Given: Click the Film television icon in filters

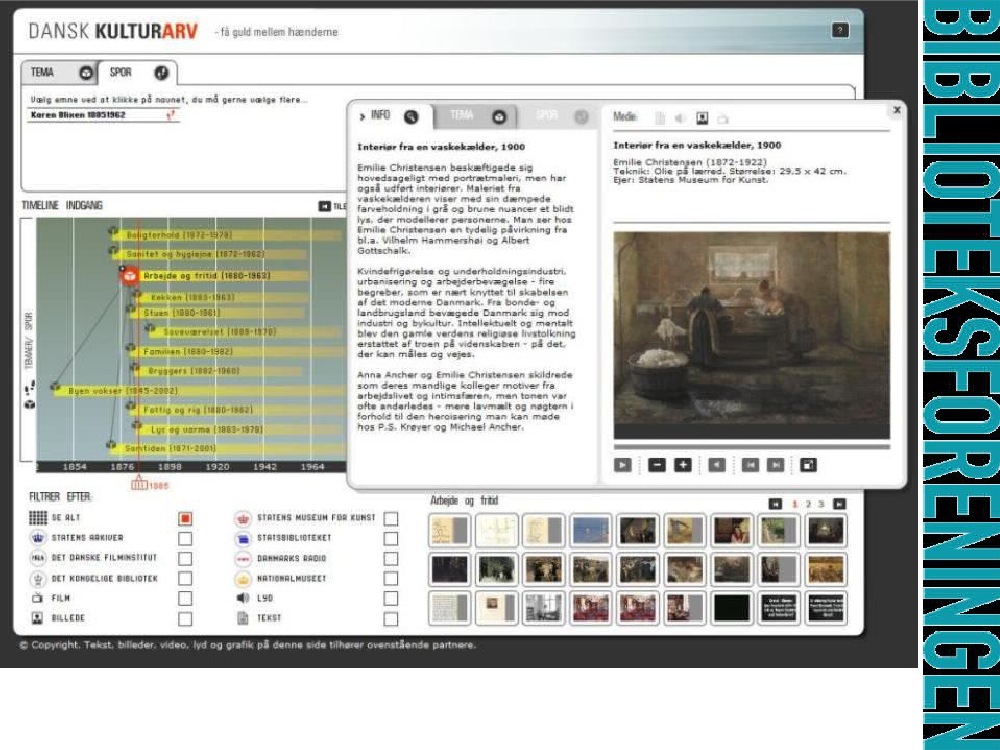Looking at the screenshot, I should (x=38, y=598).
